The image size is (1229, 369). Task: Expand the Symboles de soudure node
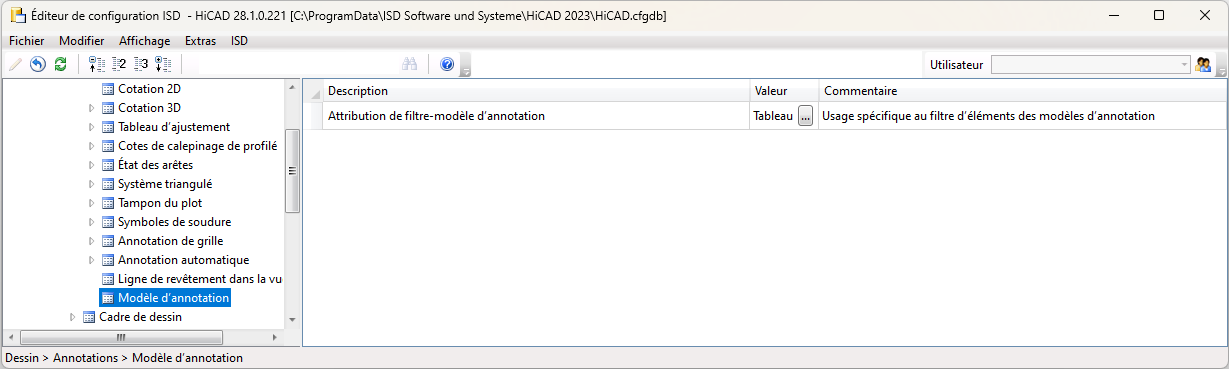92,222
